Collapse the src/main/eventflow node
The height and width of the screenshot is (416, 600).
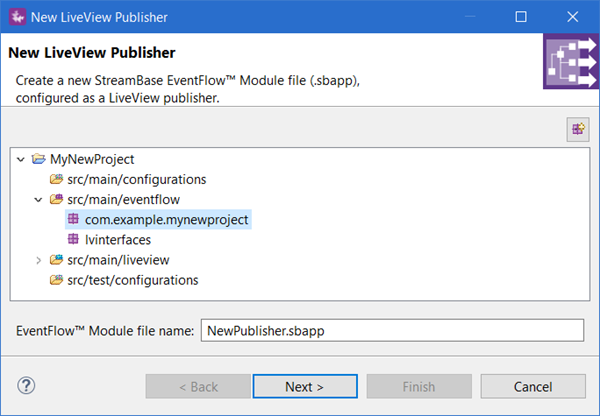point(38,200)
